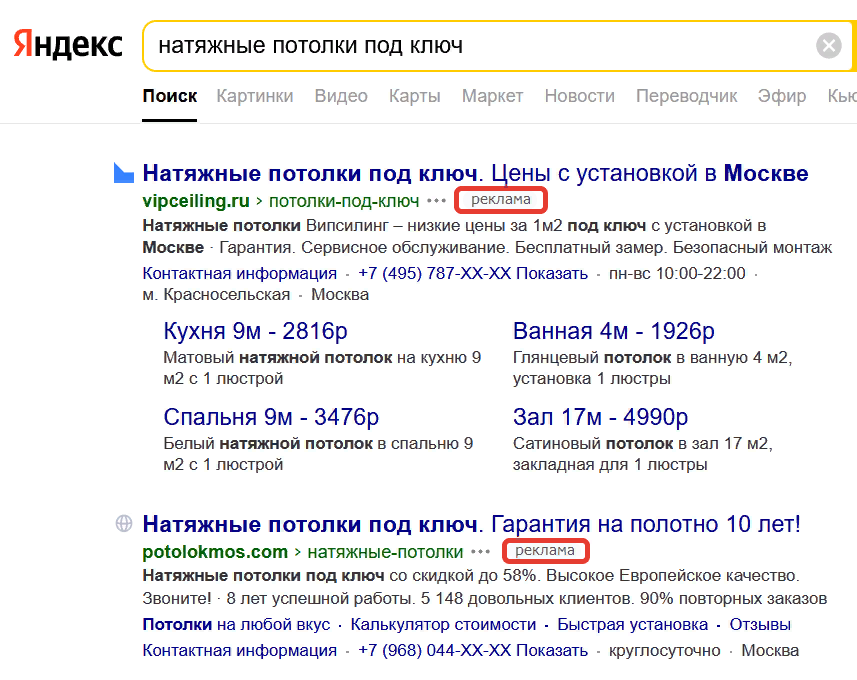
Task: Click the blue vipceiling favicon
Action: click(x=124, y=173)
